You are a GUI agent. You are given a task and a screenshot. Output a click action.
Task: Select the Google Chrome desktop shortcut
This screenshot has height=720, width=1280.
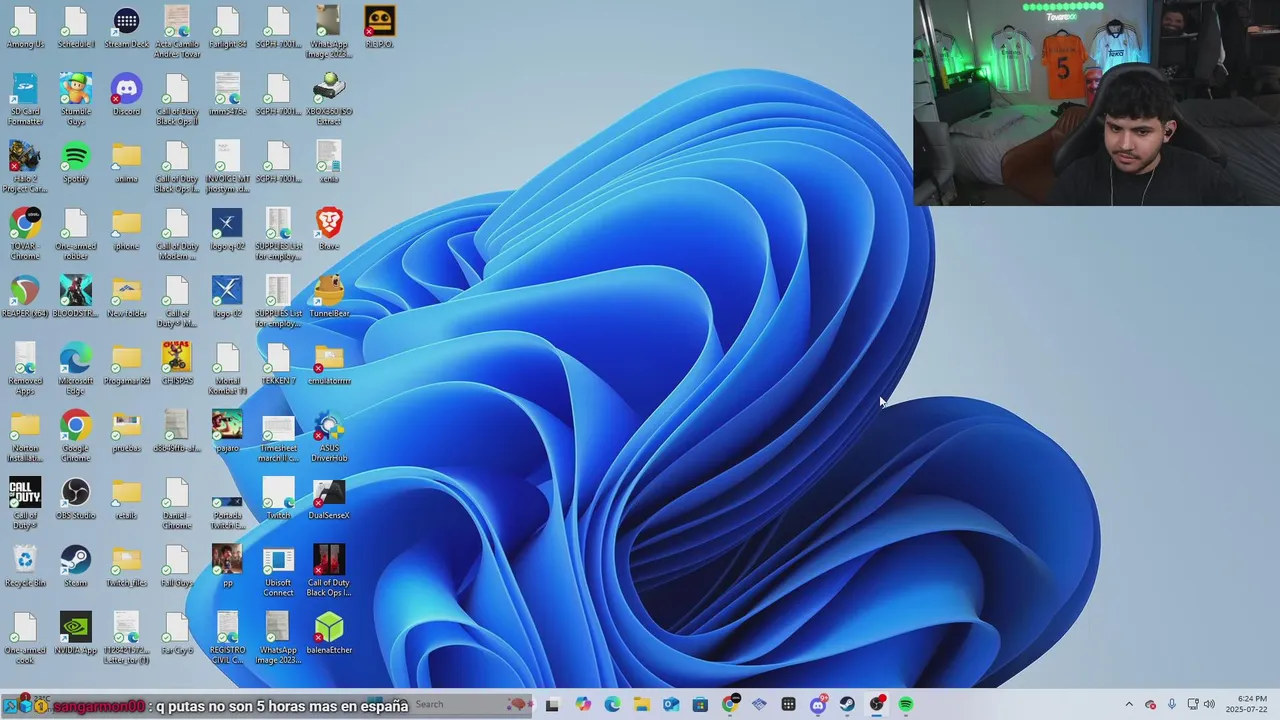tap(76, 436)
